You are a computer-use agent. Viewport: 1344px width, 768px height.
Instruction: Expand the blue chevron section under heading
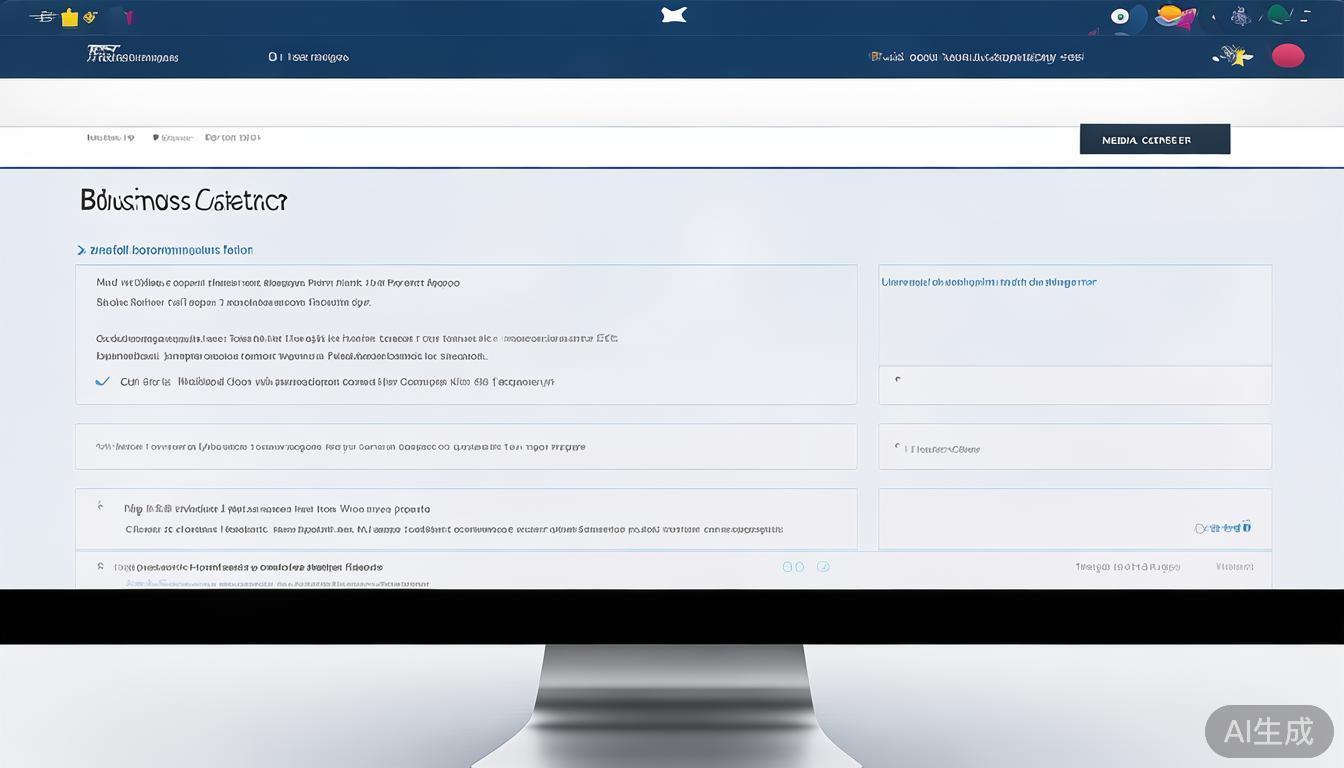pos(81,250)
